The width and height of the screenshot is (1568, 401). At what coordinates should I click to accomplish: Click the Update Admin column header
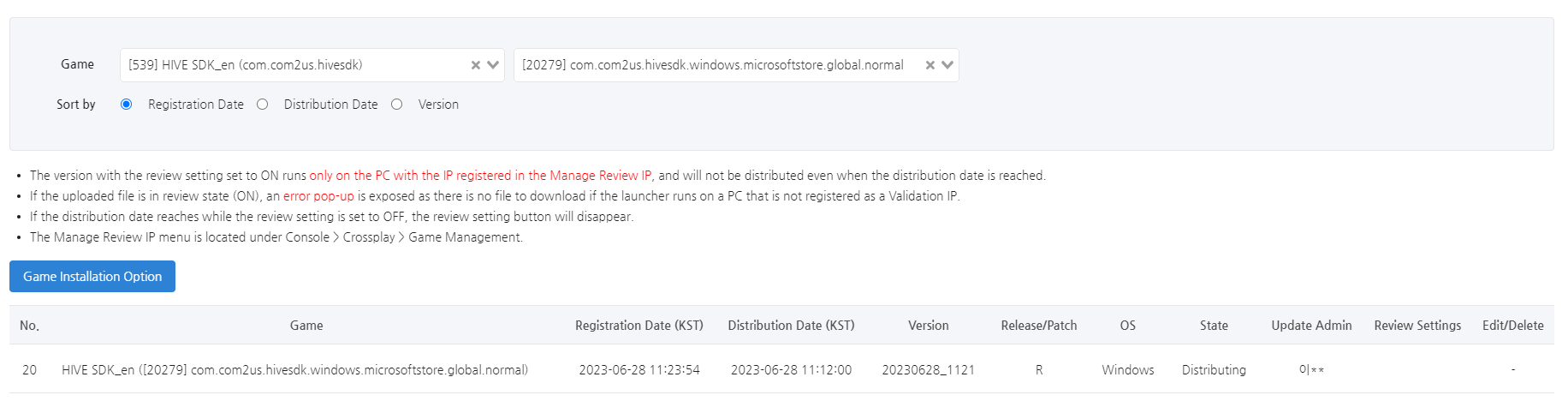1311,326
